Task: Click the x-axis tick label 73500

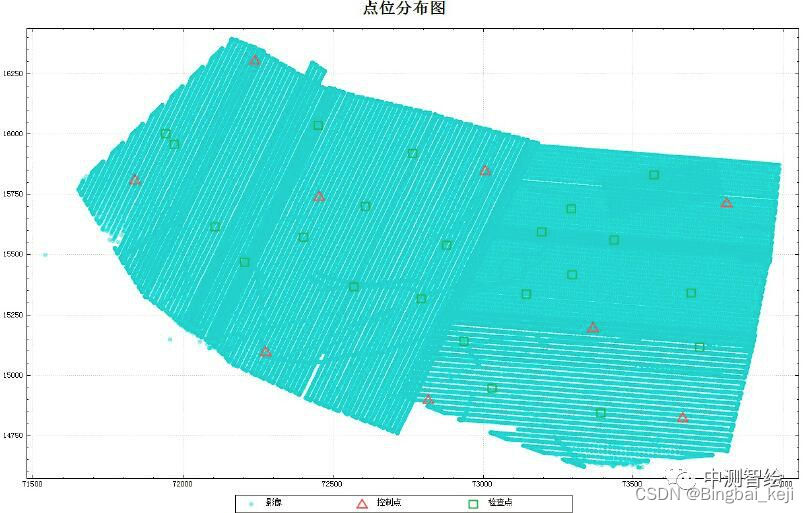Action: tap(632, 484)
